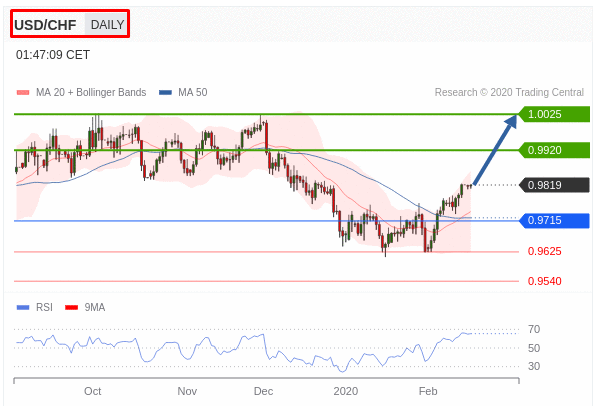Click the 2020 marker on the time axis

[x=346, y=391]
